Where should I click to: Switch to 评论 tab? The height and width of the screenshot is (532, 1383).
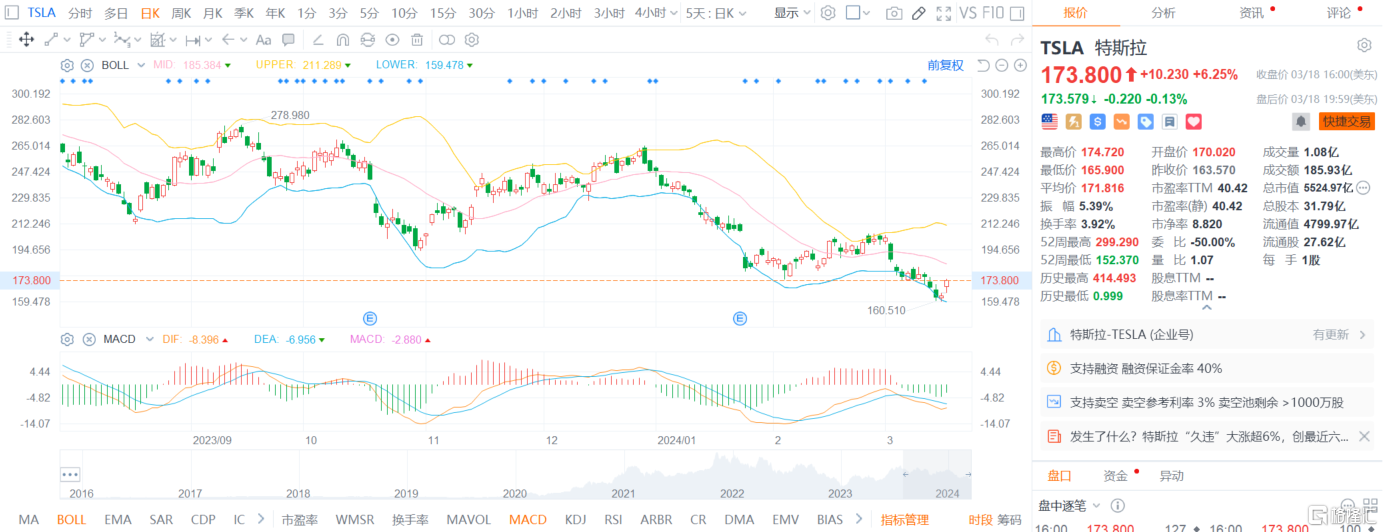(x=1338, y=13)
